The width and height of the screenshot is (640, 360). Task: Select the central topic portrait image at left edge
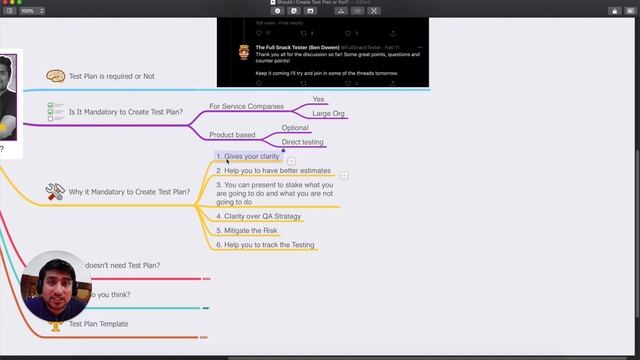[x=8, y=97]
